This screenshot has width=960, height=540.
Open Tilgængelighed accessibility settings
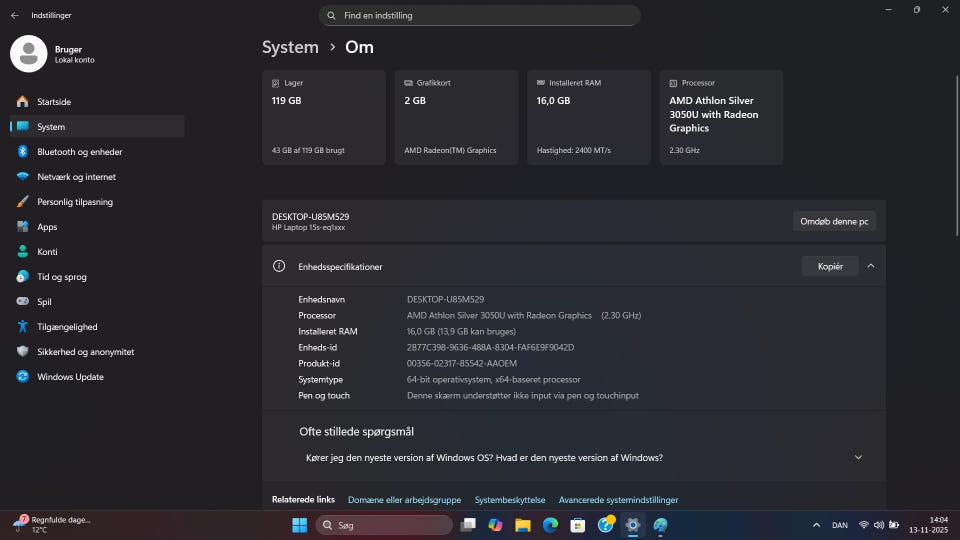67,327
